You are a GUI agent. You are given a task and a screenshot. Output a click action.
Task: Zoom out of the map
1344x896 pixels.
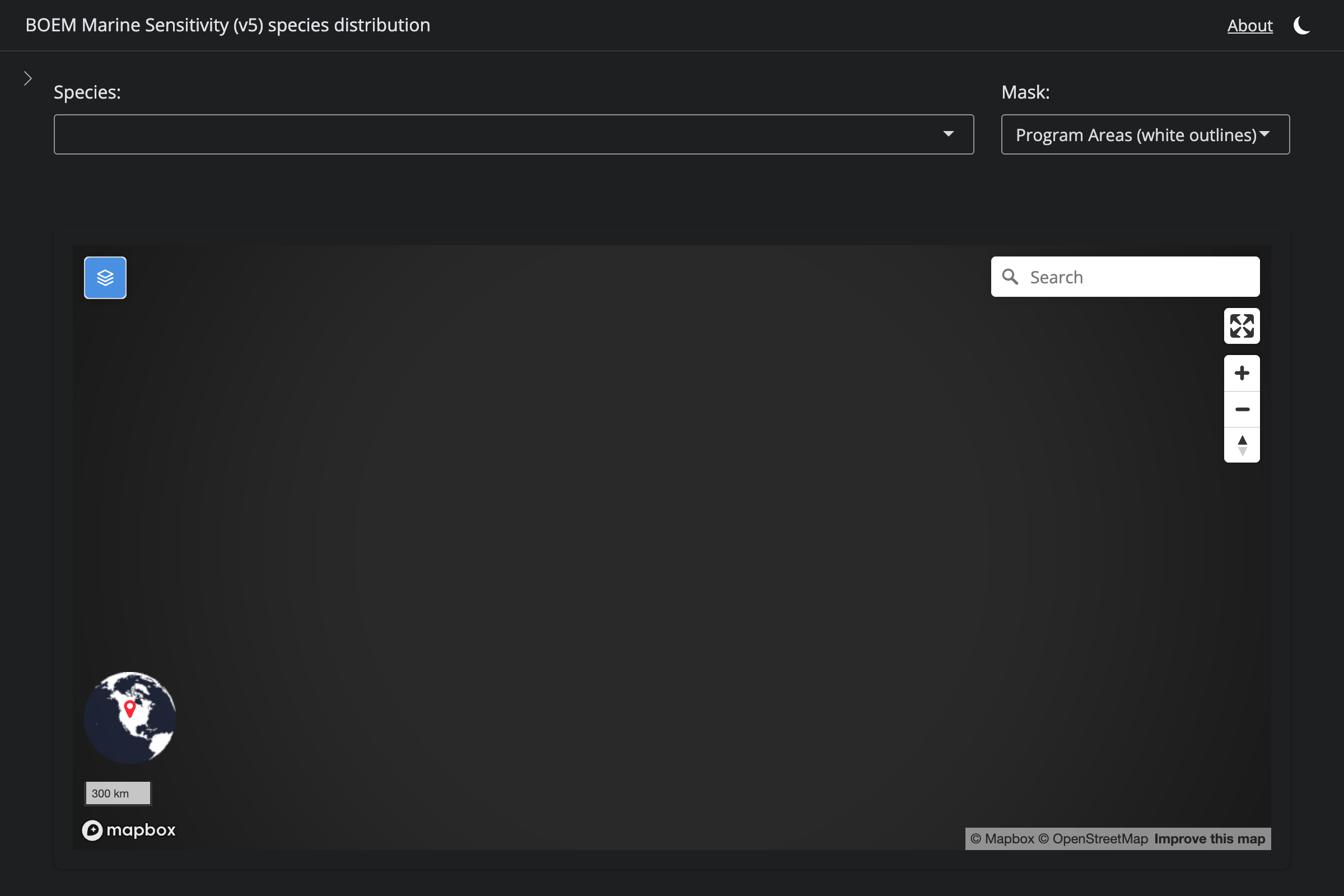click(x=1241, y=409)
